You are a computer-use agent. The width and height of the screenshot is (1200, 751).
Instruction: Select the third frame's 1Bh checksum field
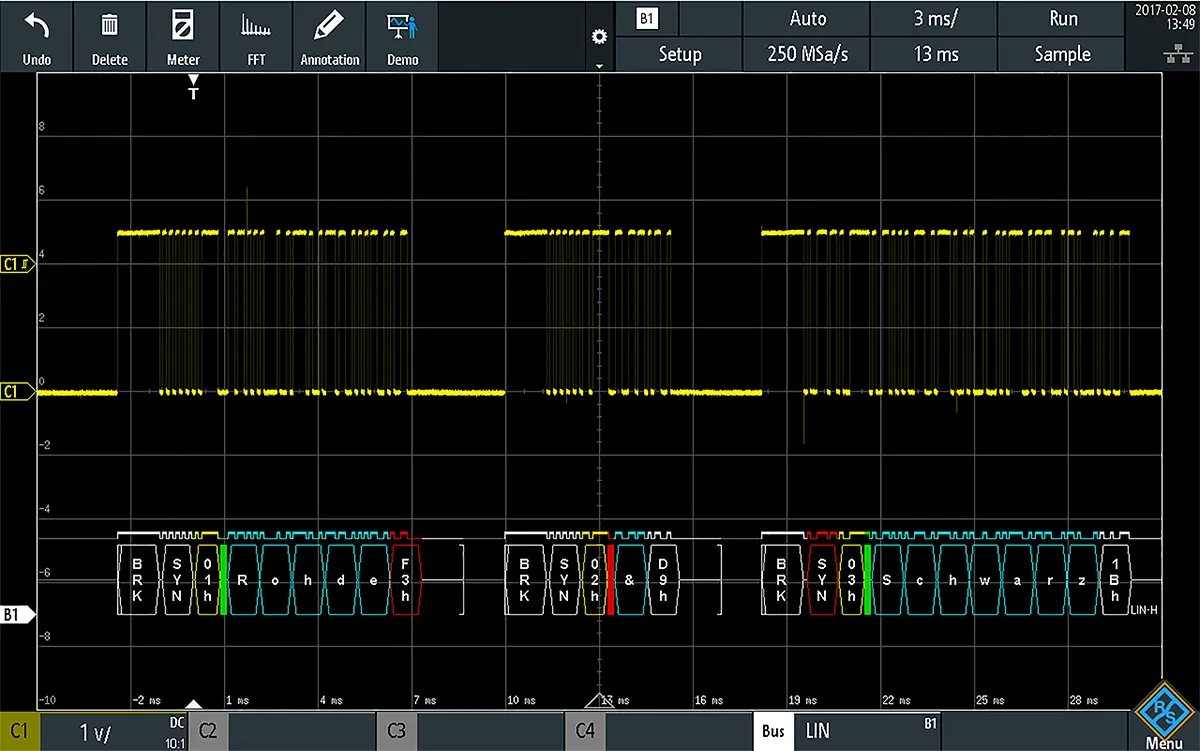coord(1117,579)
